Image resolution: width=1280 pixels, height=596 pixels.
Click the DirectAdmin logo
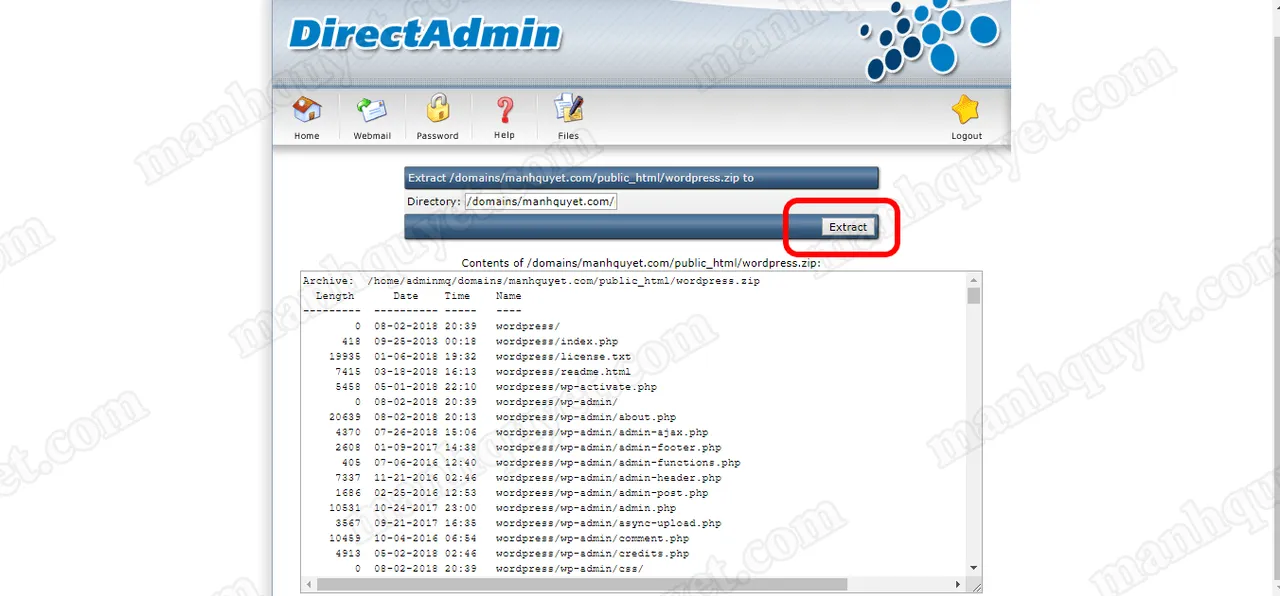[x=425, y=33]
